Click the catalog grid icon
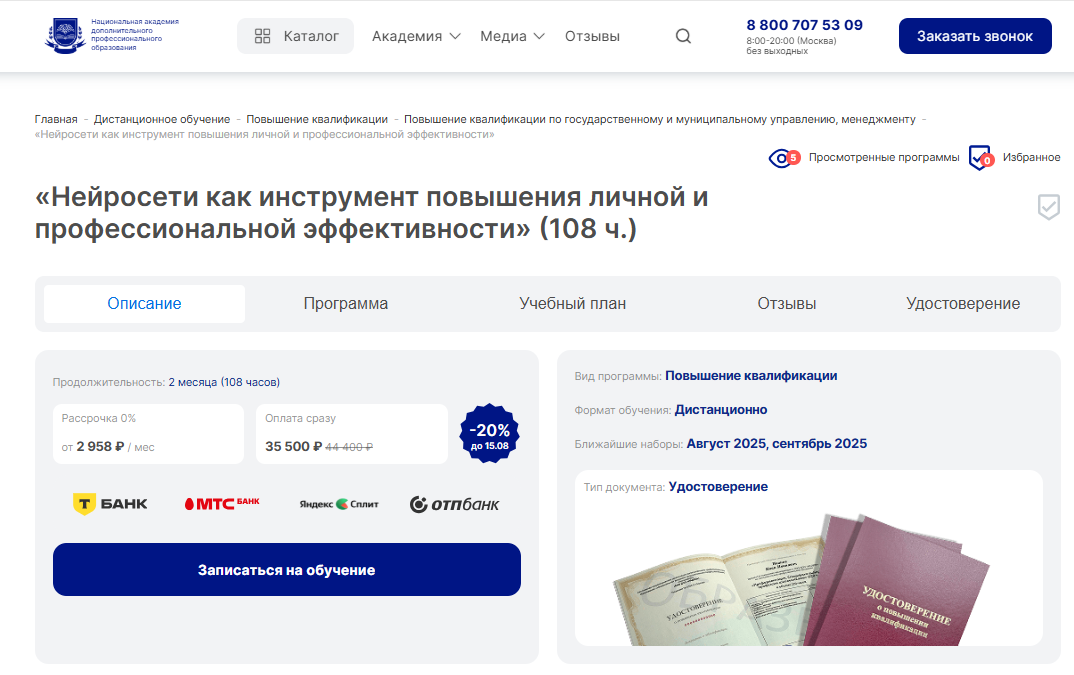The image size is (1074, 675). (262, 36)
